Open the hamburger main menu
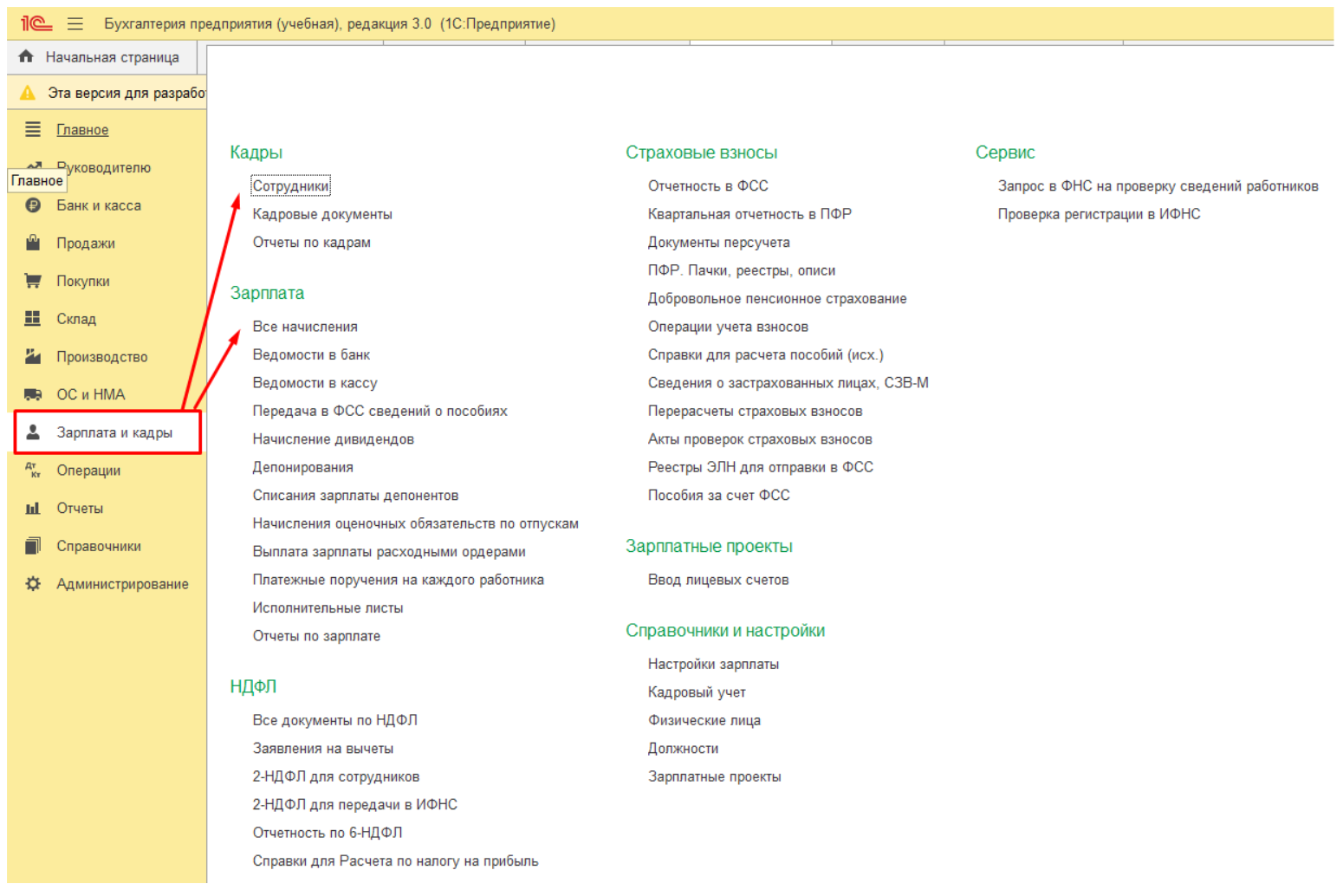 [76, 24]
